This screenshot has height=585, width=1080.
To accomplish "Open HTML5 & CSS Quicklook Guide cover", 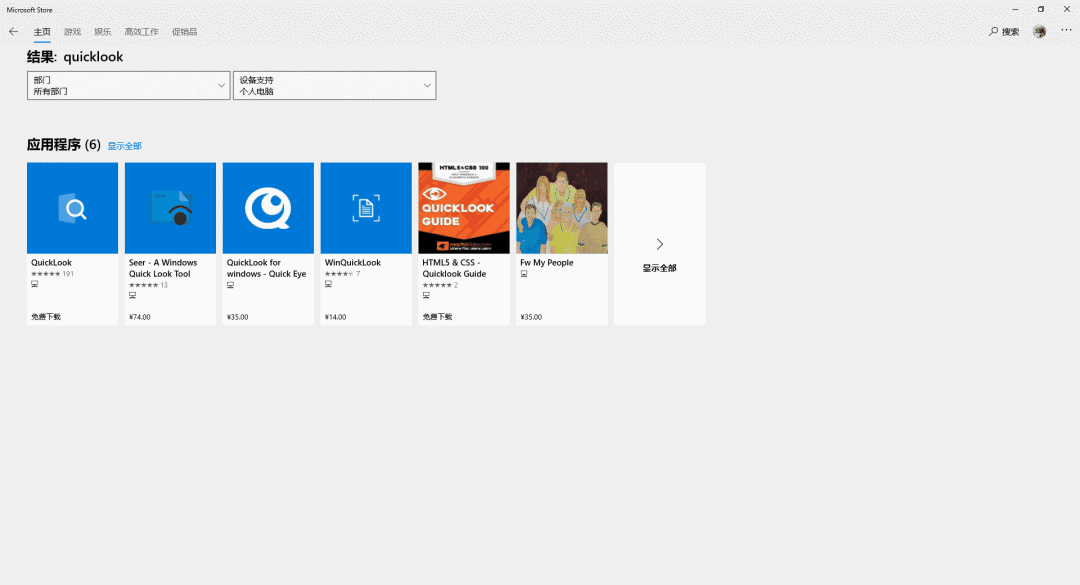I will tap(464, 208).
